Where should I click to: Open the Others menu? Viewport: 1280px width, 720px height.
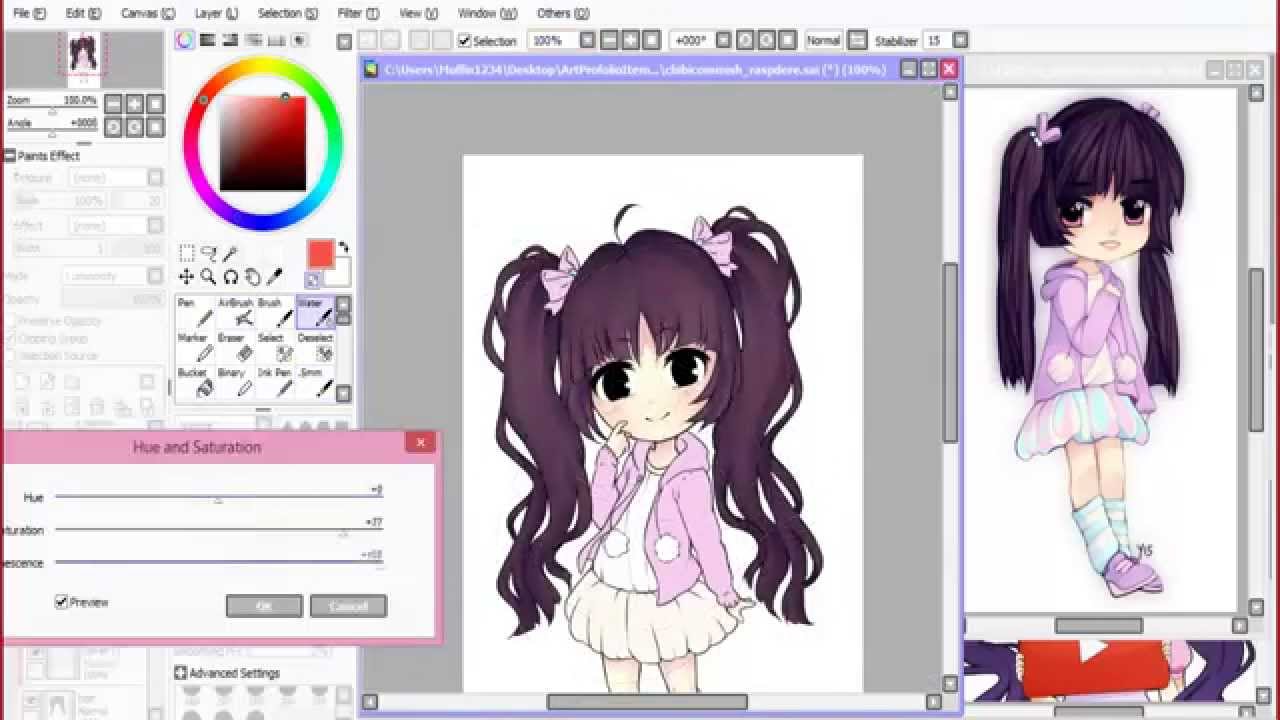pyautogui.click(x=563, y=13)
